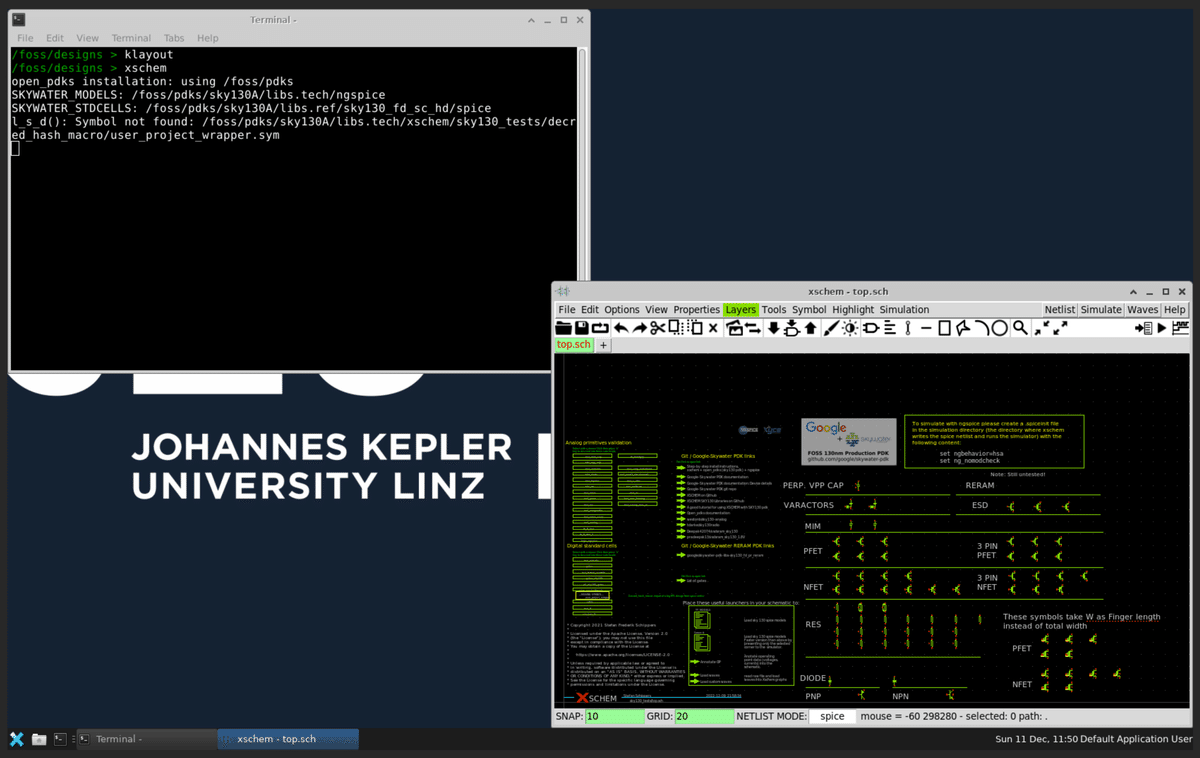Click the inward-arrows zoom icon in xschem
Viewport: 1200px width, 758px height.
click(1043, 328)
